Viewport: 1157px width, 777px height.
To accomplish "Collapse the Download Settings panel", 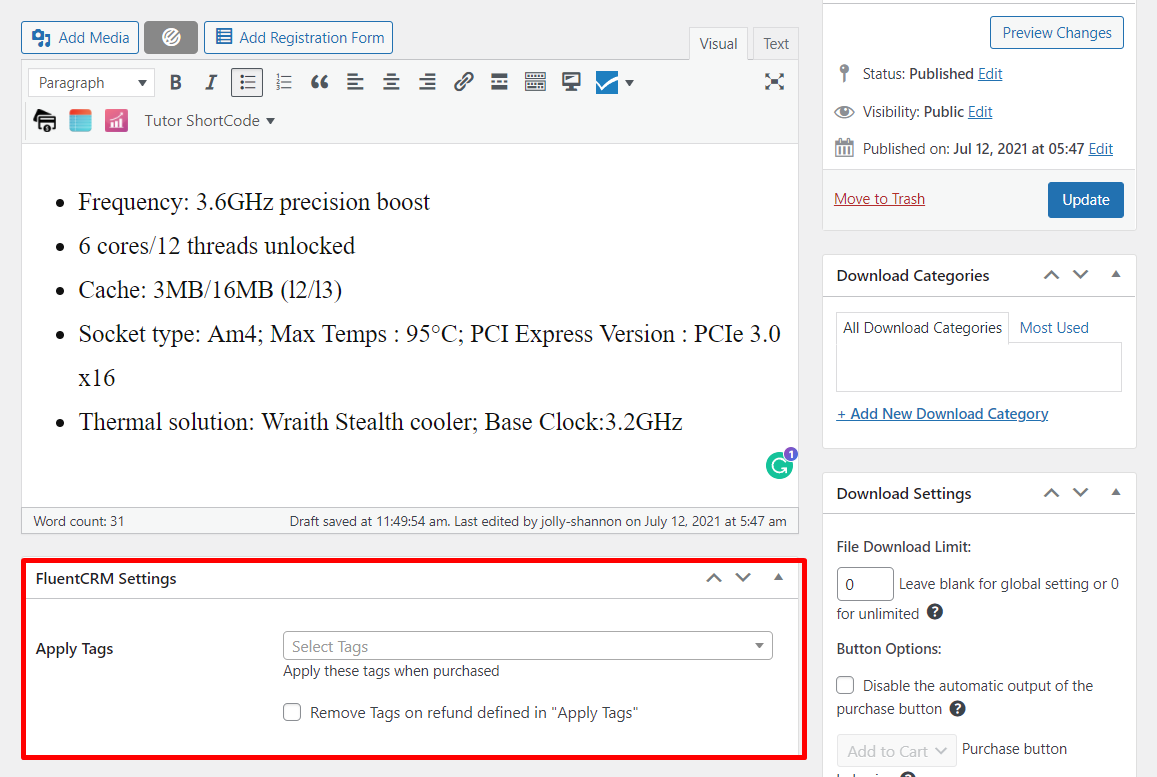I will 1116,492.
